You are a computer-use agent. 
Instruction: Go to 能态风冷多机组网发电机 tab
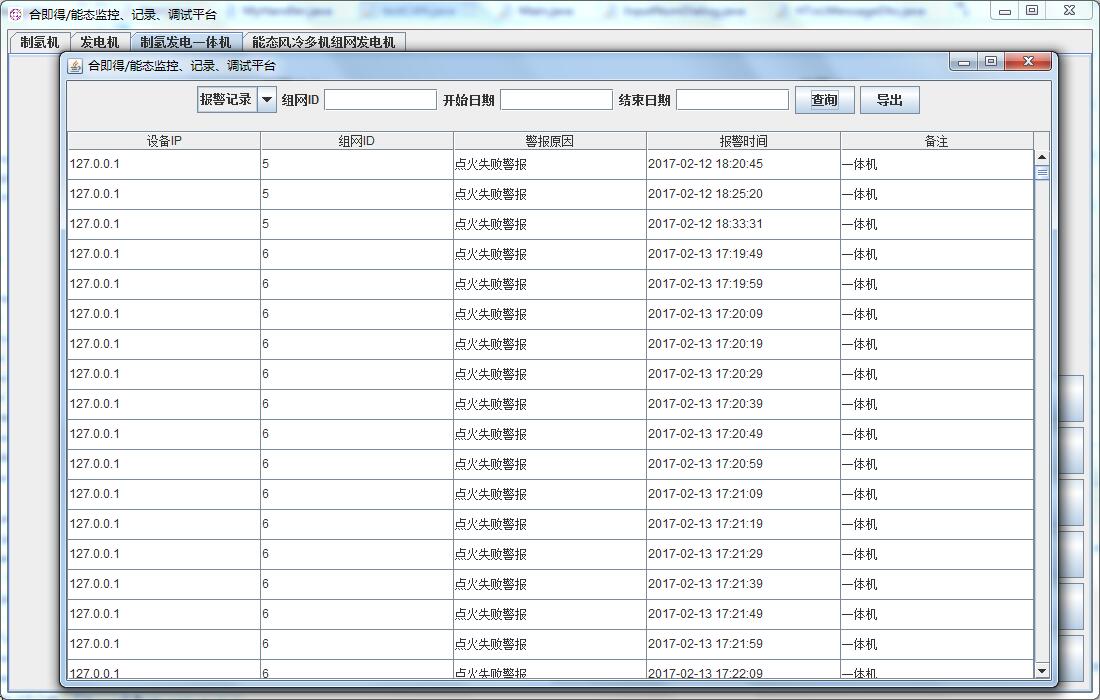(x=324, y=42)
